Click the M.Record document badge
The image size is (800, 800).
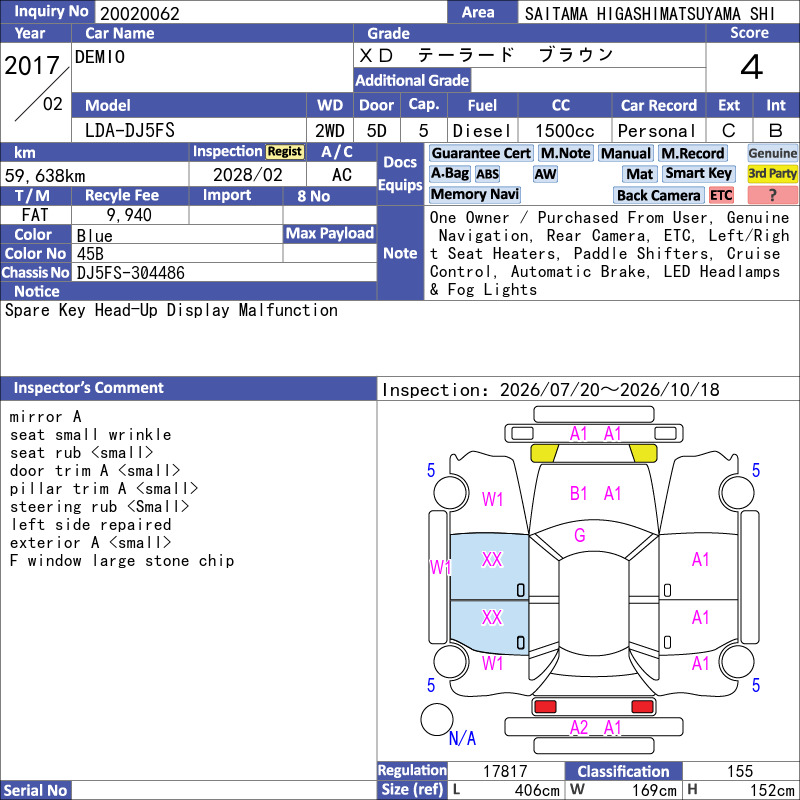point(692,153)
